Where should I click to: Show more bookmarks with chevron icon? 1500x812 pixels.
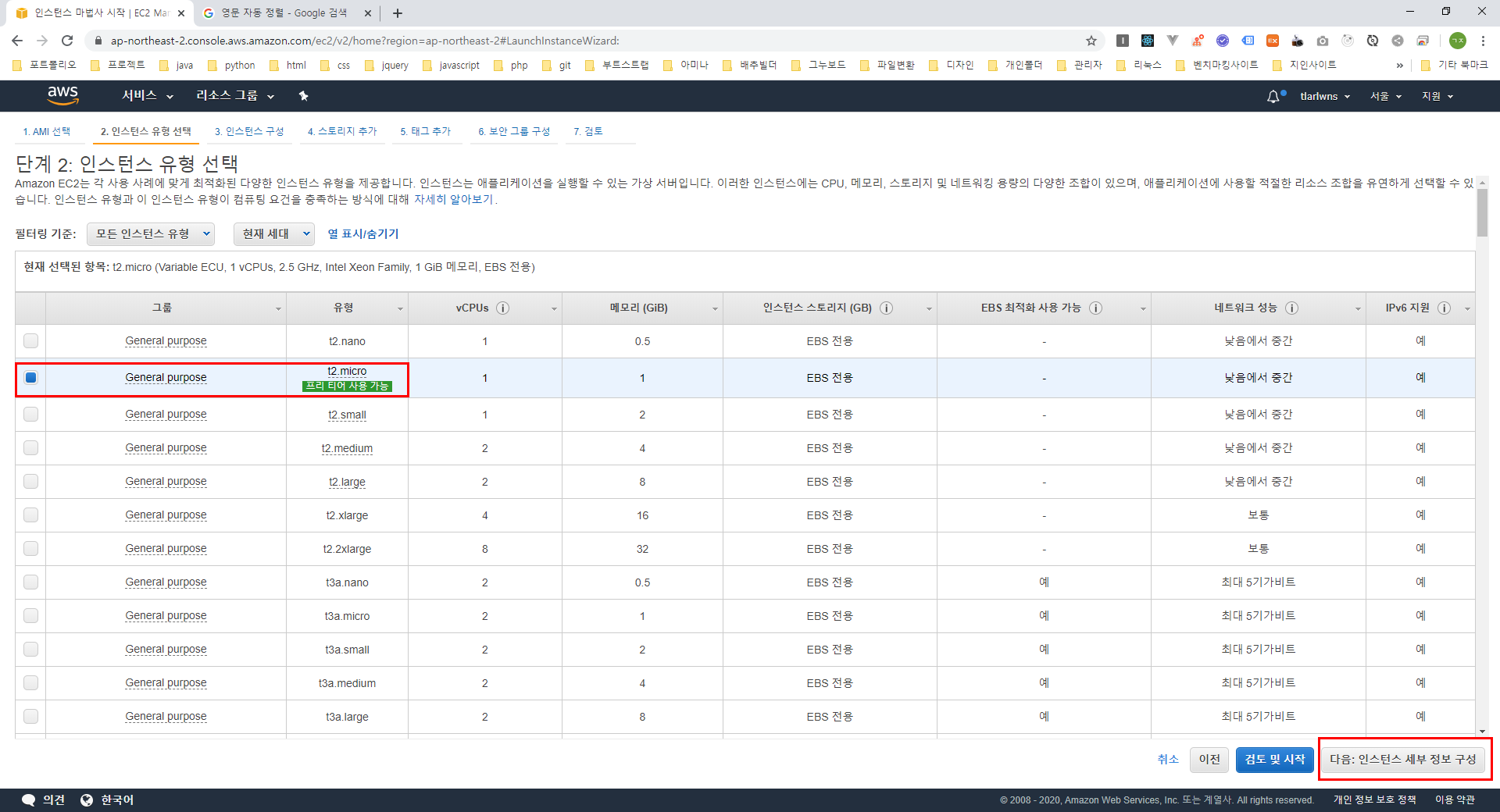(1400, 66)
